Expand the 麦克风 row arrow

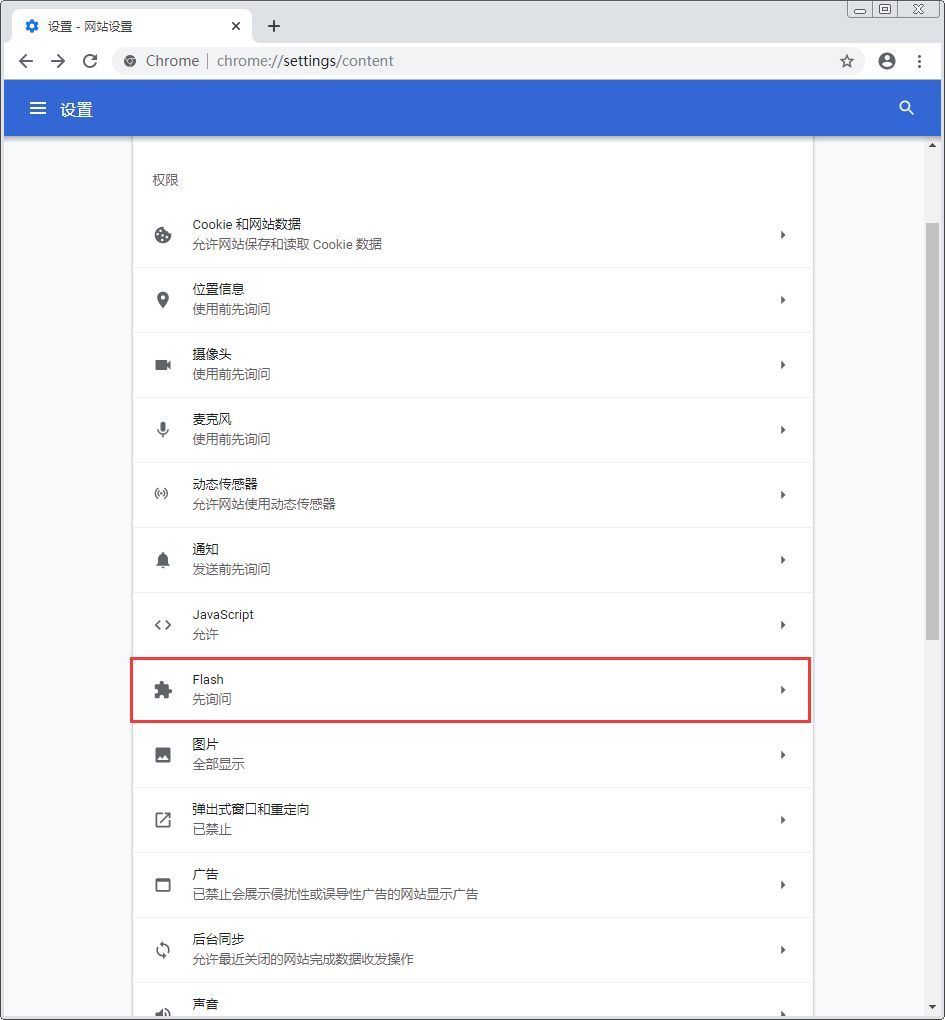point(782,430)
